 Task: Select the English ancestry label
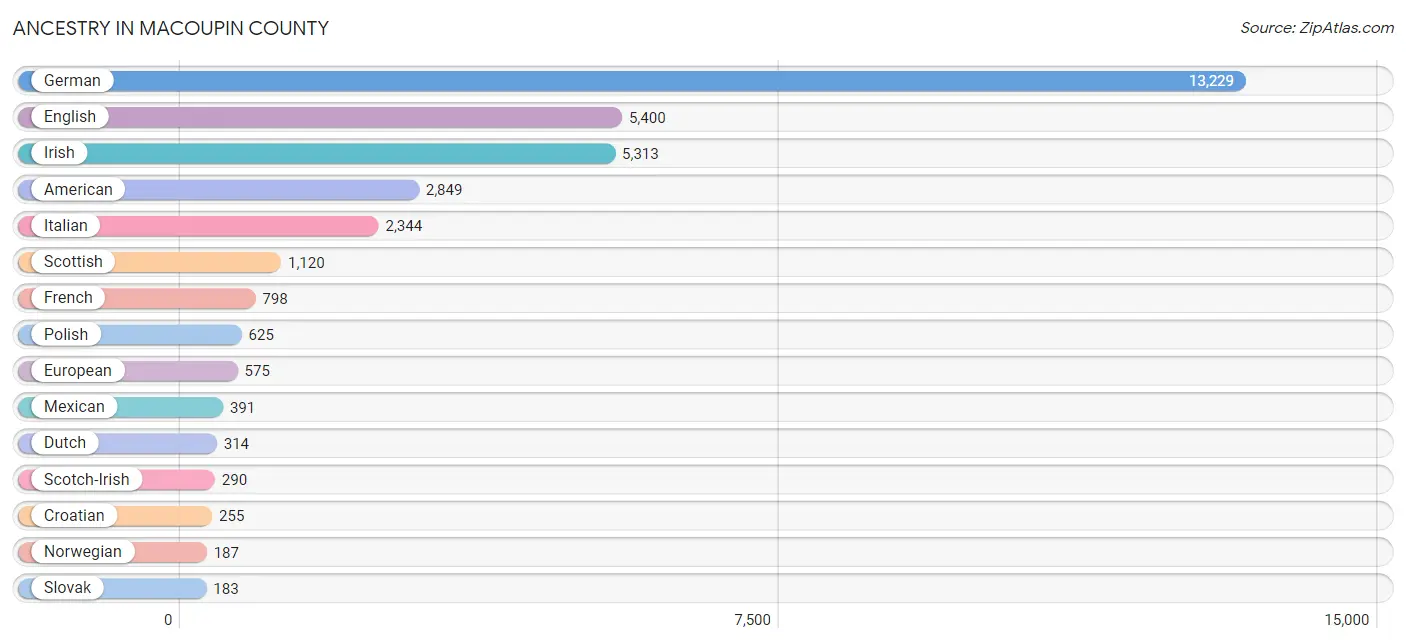point(70,117)
